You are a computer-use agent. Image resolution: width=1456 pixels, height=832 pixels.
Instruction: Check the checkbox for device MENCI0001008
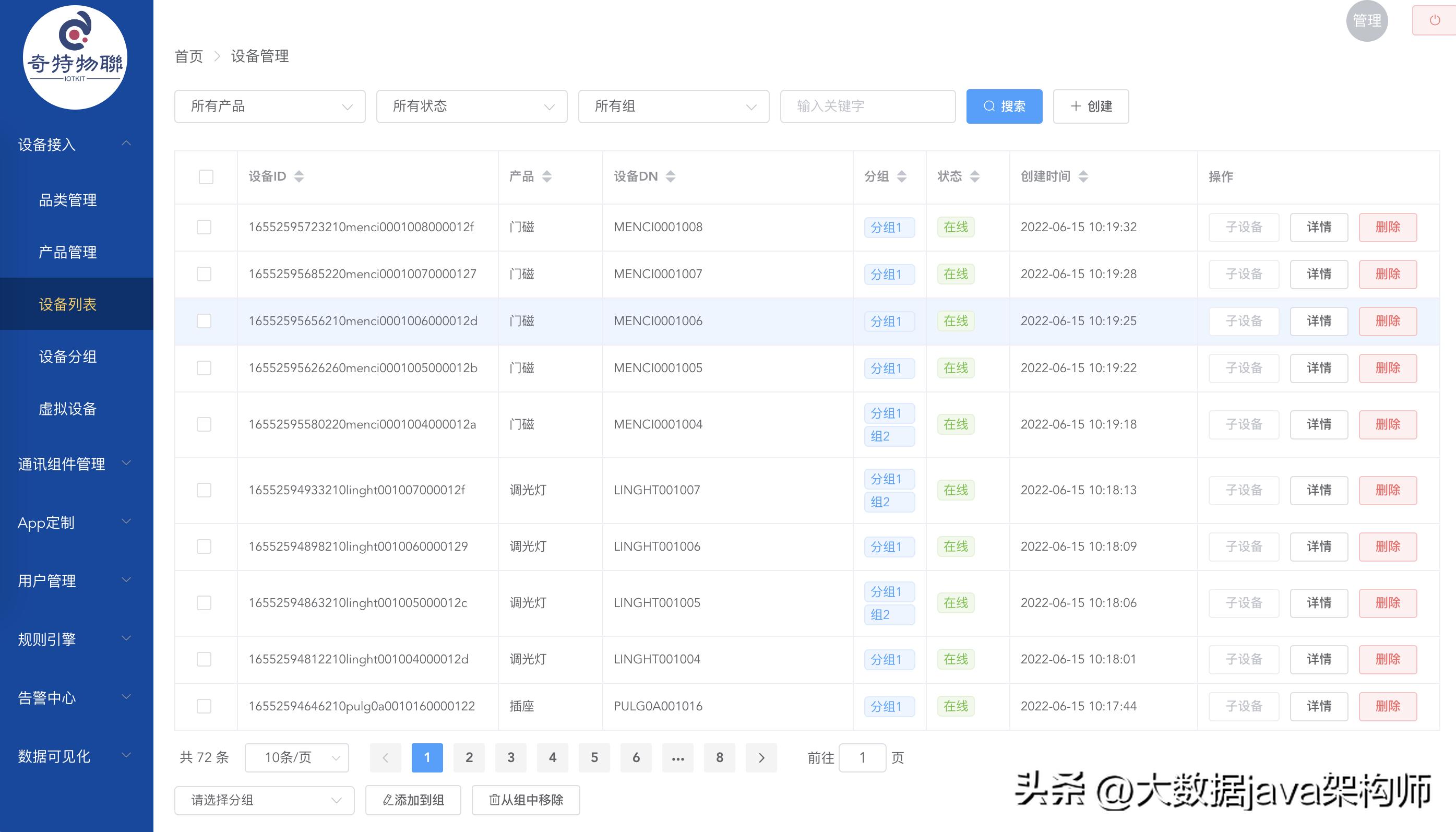tap(205, 227)
